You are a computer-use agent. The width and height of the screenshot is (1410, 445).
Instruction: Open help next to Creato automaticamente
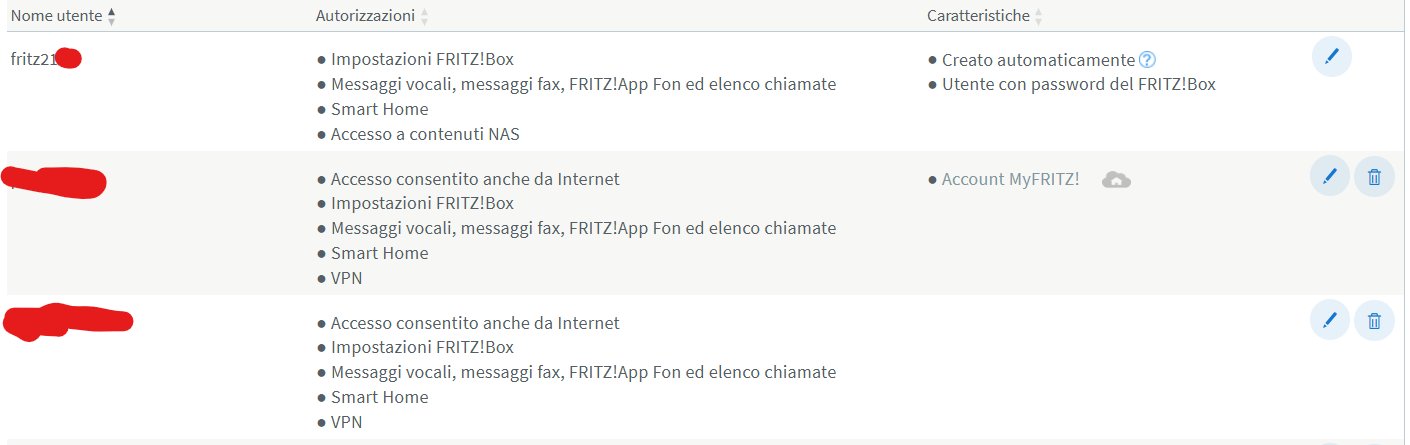click(1147, 60)
